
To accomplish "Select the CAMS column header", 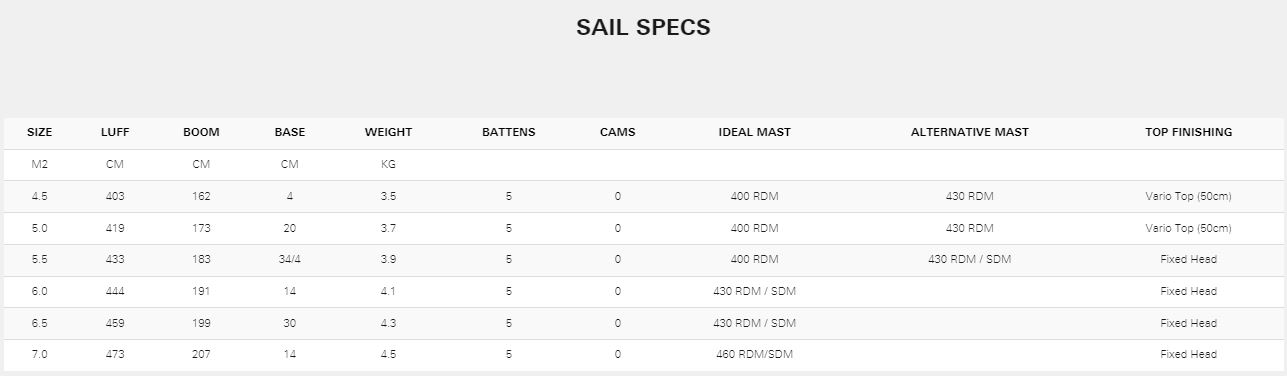I will coord(617,132).
